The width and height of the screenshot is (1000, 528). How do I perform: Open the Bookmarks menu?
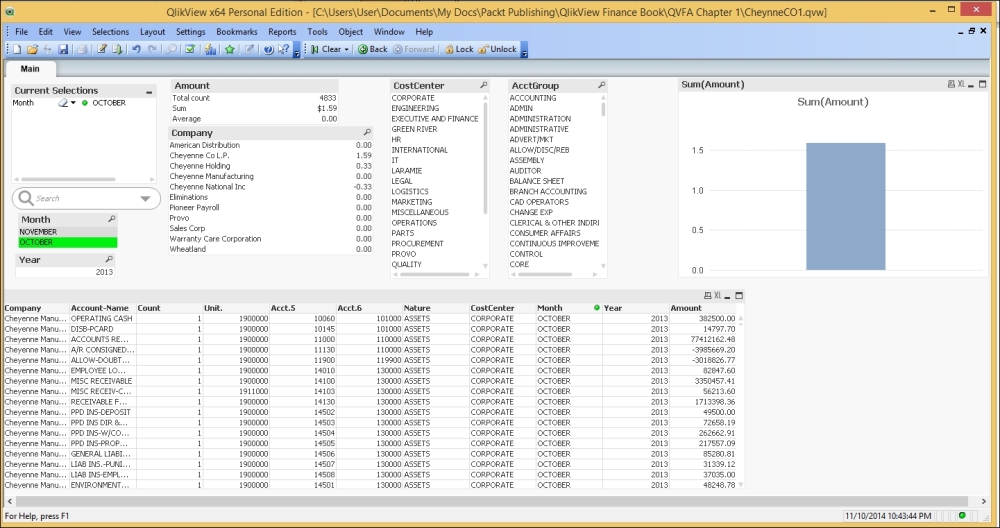click(x=237, y=31)
